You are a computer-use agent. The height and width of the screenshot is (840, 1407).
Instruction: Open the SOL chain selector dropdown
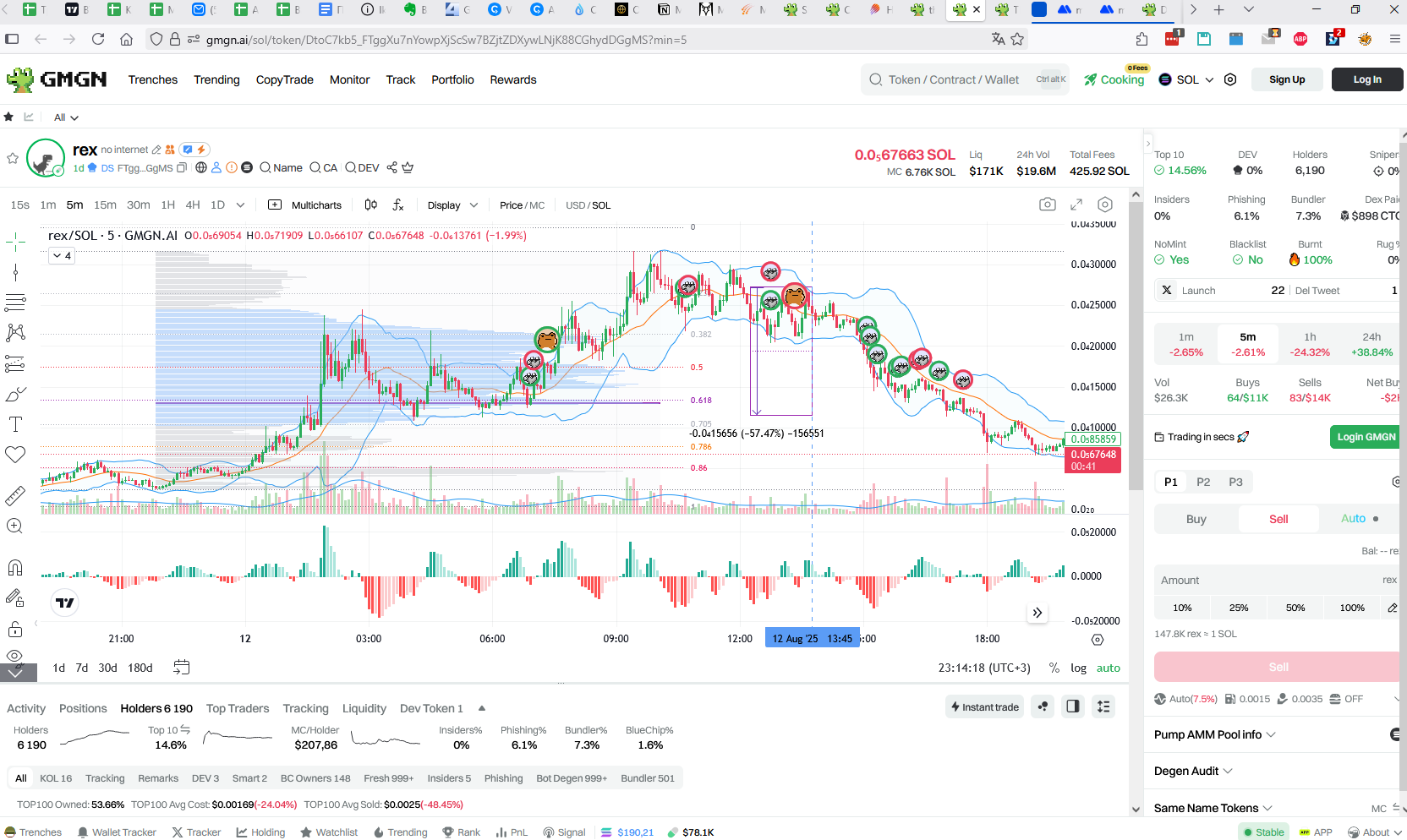(1186, 79)
